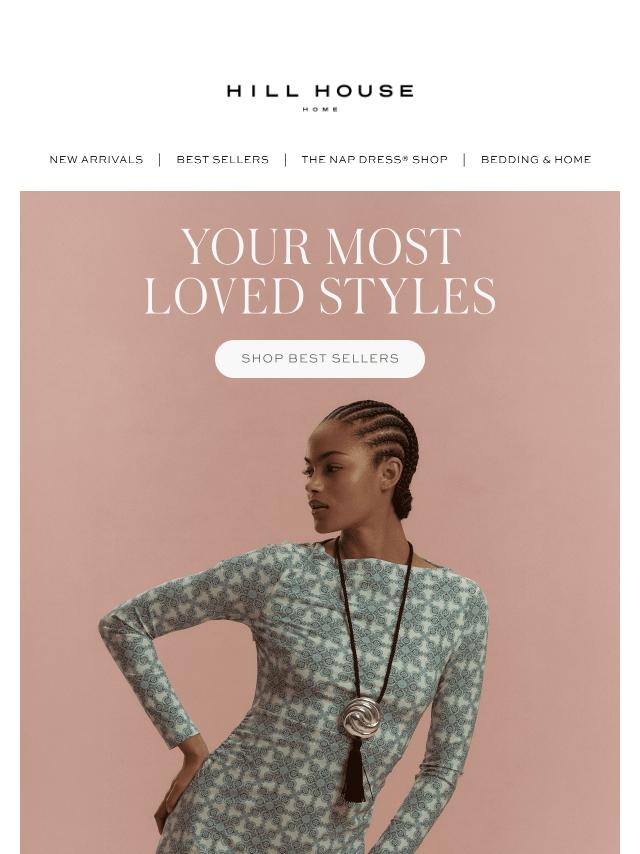The image size is (640, 854).
Task: Click the separator after New Arrivals
Action: pyautogui.click(x=160, y=160)
